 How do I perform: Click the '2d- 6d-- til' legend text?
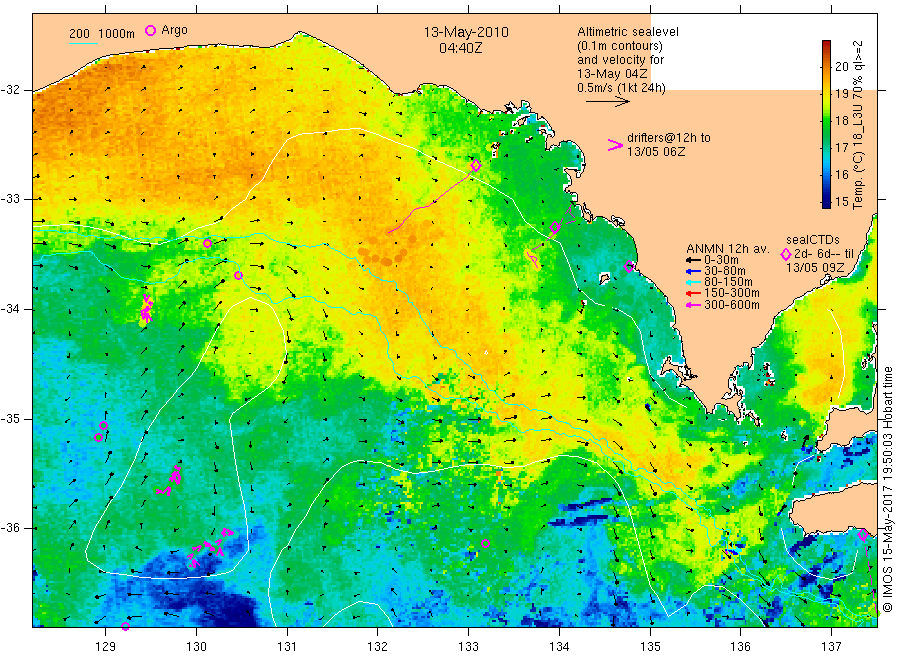tap(824, 254)
